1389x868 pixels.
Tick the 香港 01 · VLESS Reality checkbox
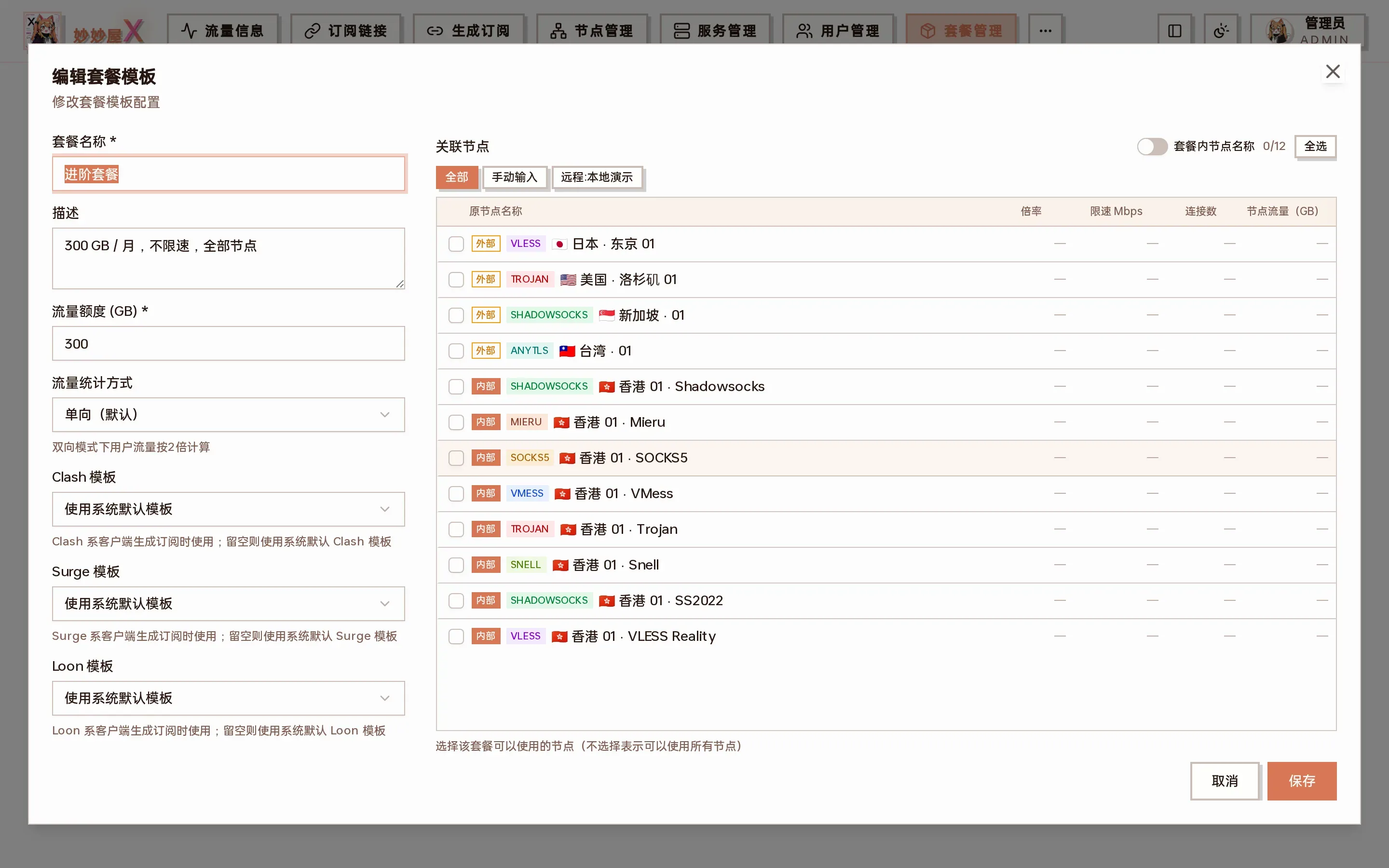(456, 637)
